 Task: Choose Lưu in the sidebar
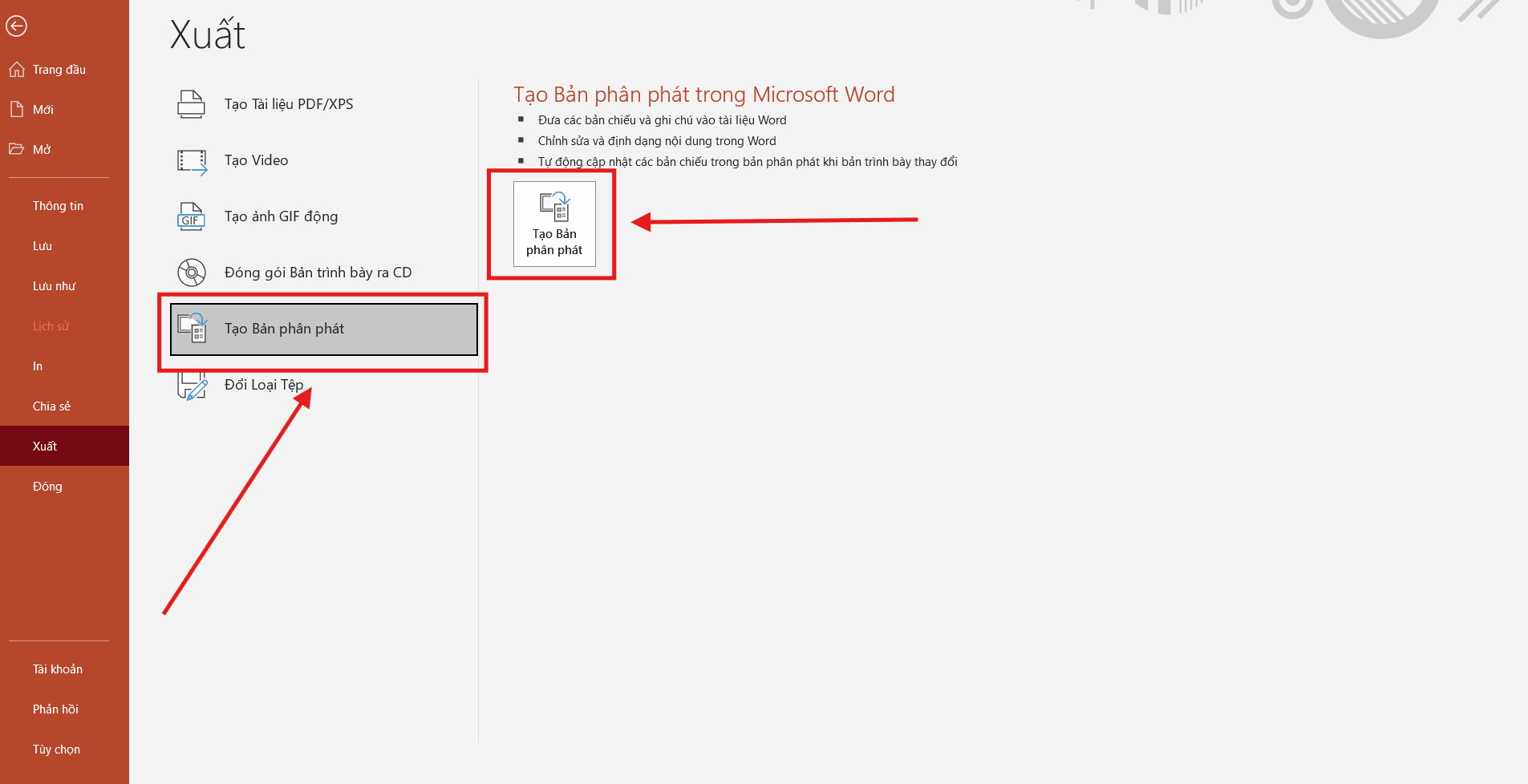(43, 246)
